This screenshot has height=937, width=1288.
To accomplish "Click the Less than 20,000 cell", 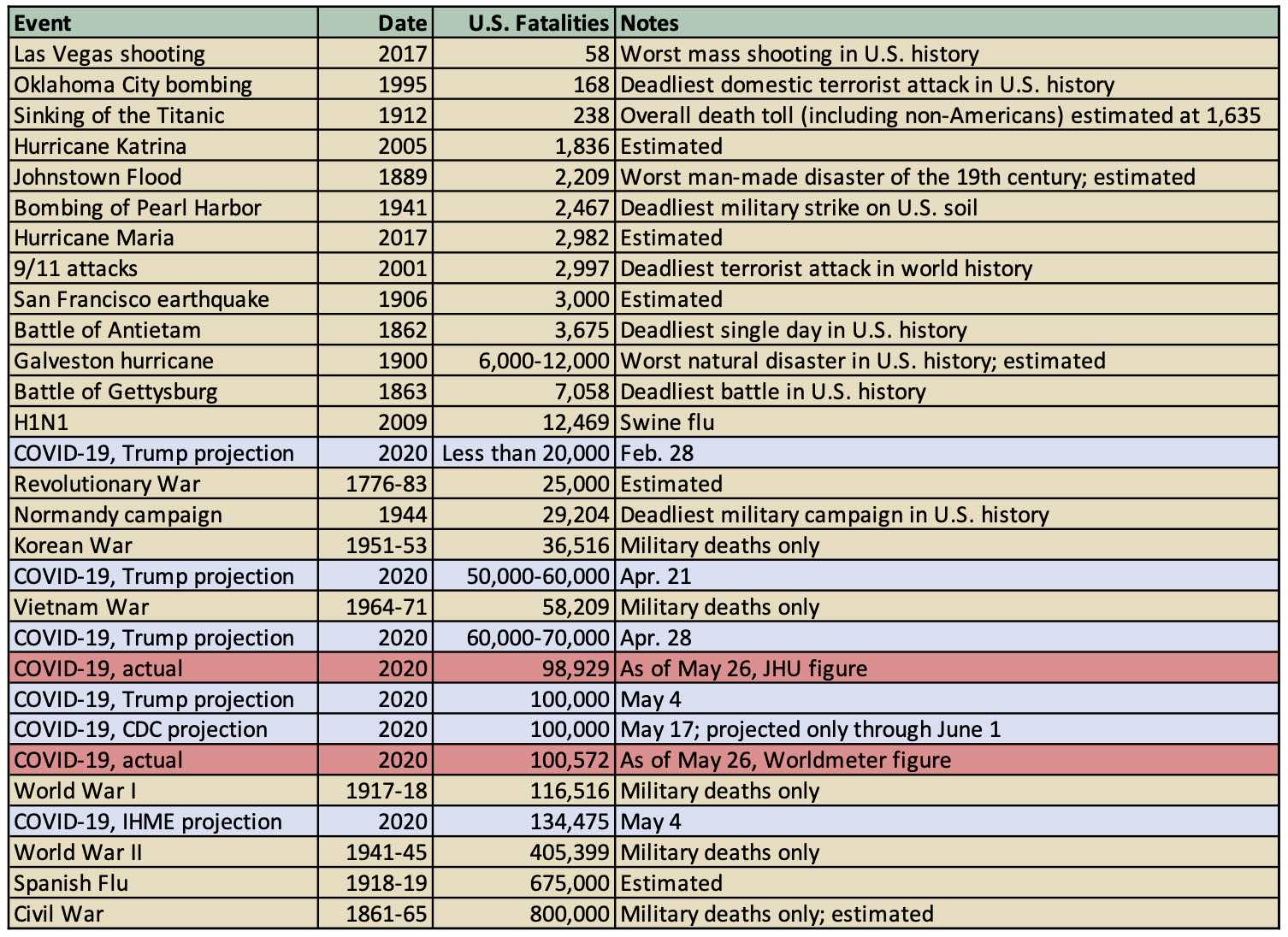I will tap(523, 453).
